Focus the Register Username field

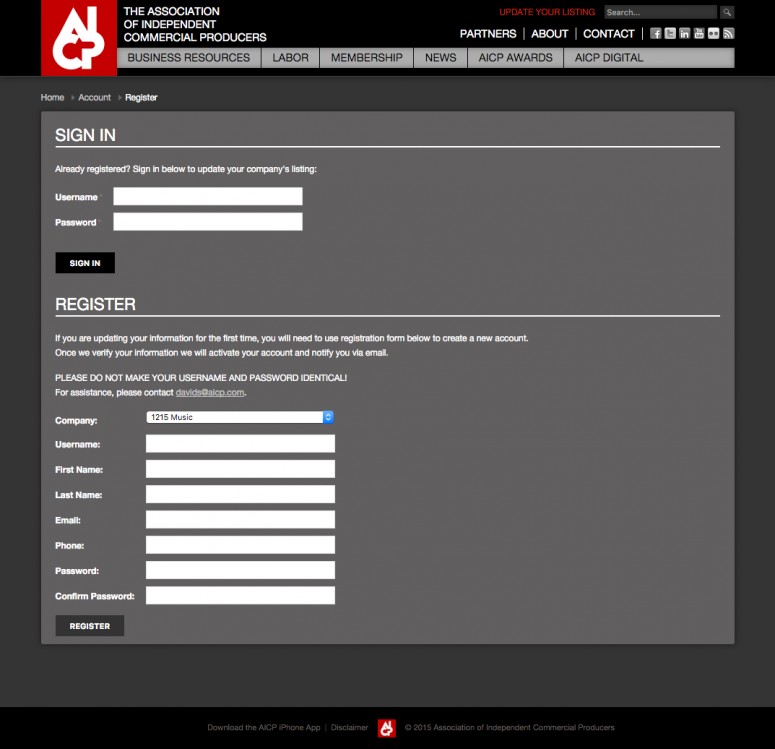[x=240, y=444]
